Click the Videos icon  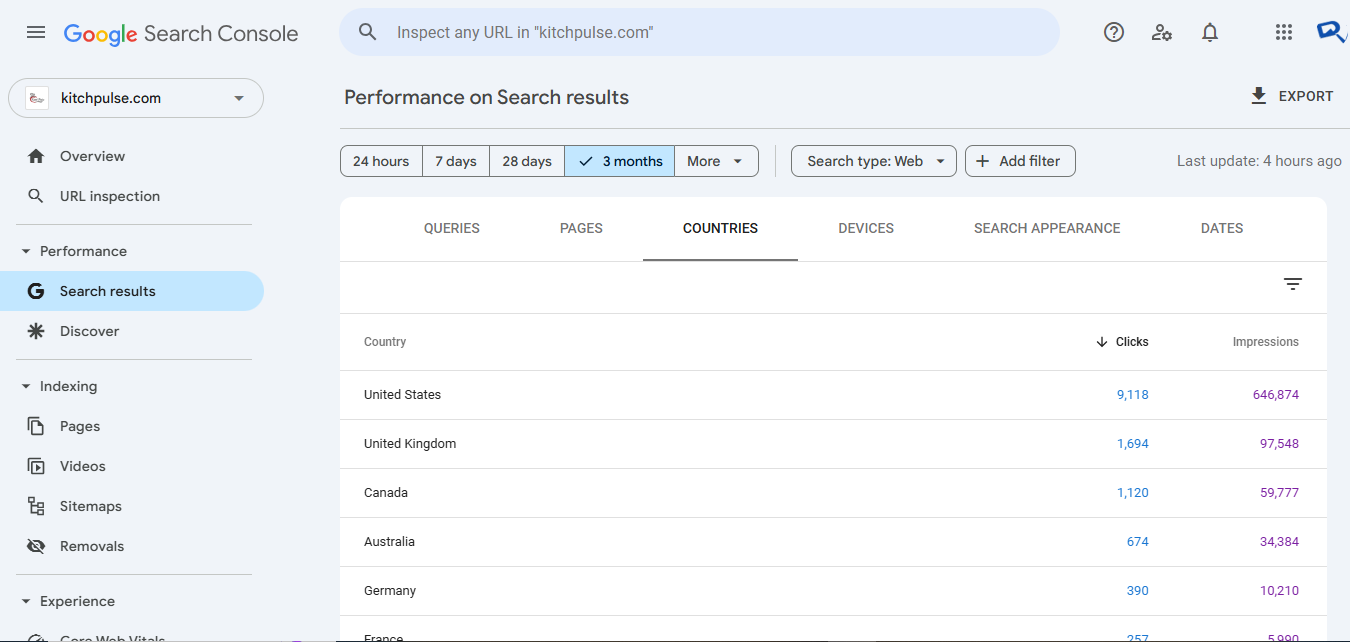36,466
